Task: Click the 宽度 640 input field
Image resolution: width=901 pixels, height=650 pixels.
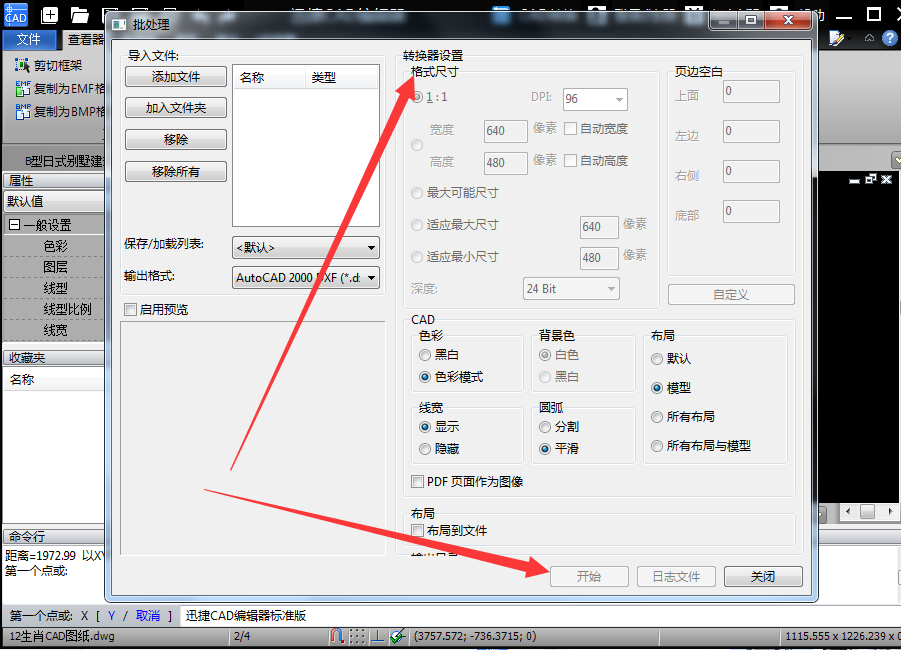Action: (x=506, y=131)
